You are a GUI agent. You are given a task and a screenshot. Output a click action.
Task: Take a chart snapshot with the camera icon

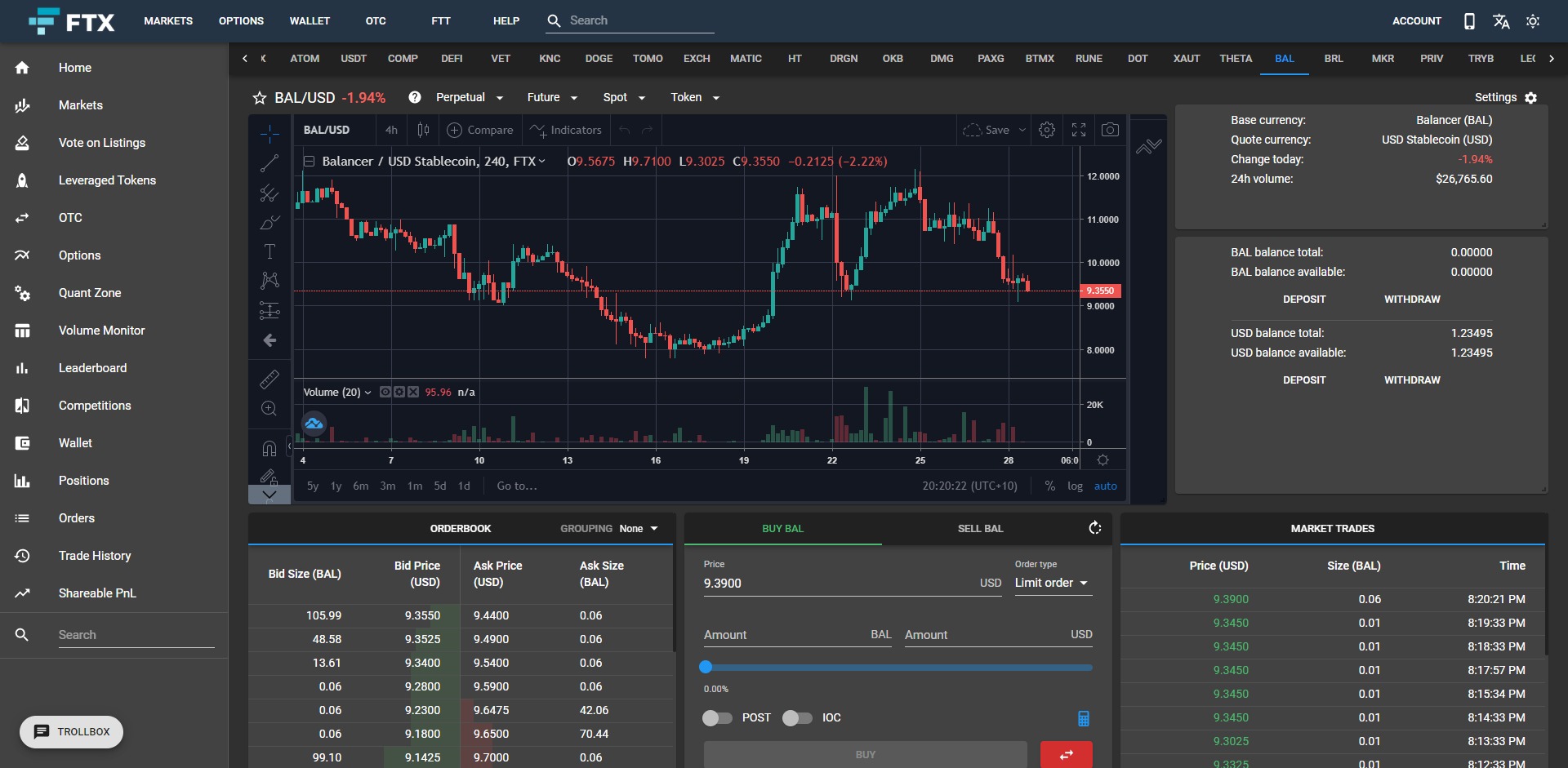(x=1111, y=130)
